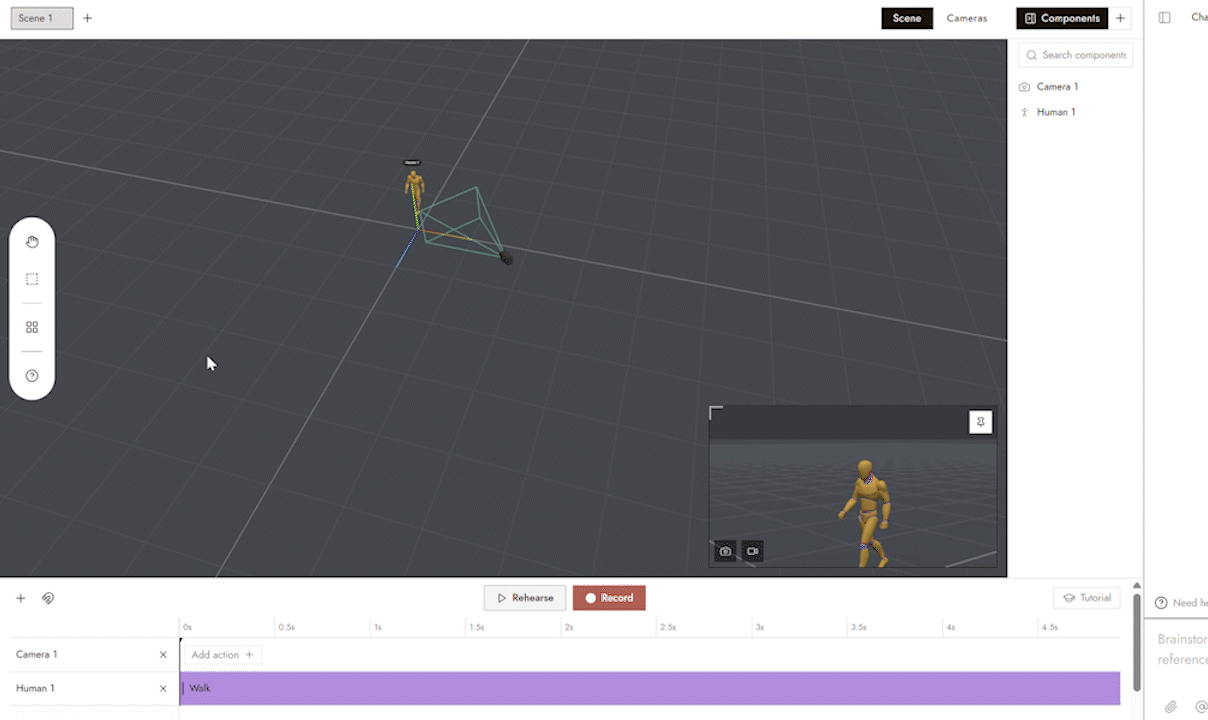Click the preview resize corner handle
This screenshot has width=1208, height=720.
tap(716, 413)
